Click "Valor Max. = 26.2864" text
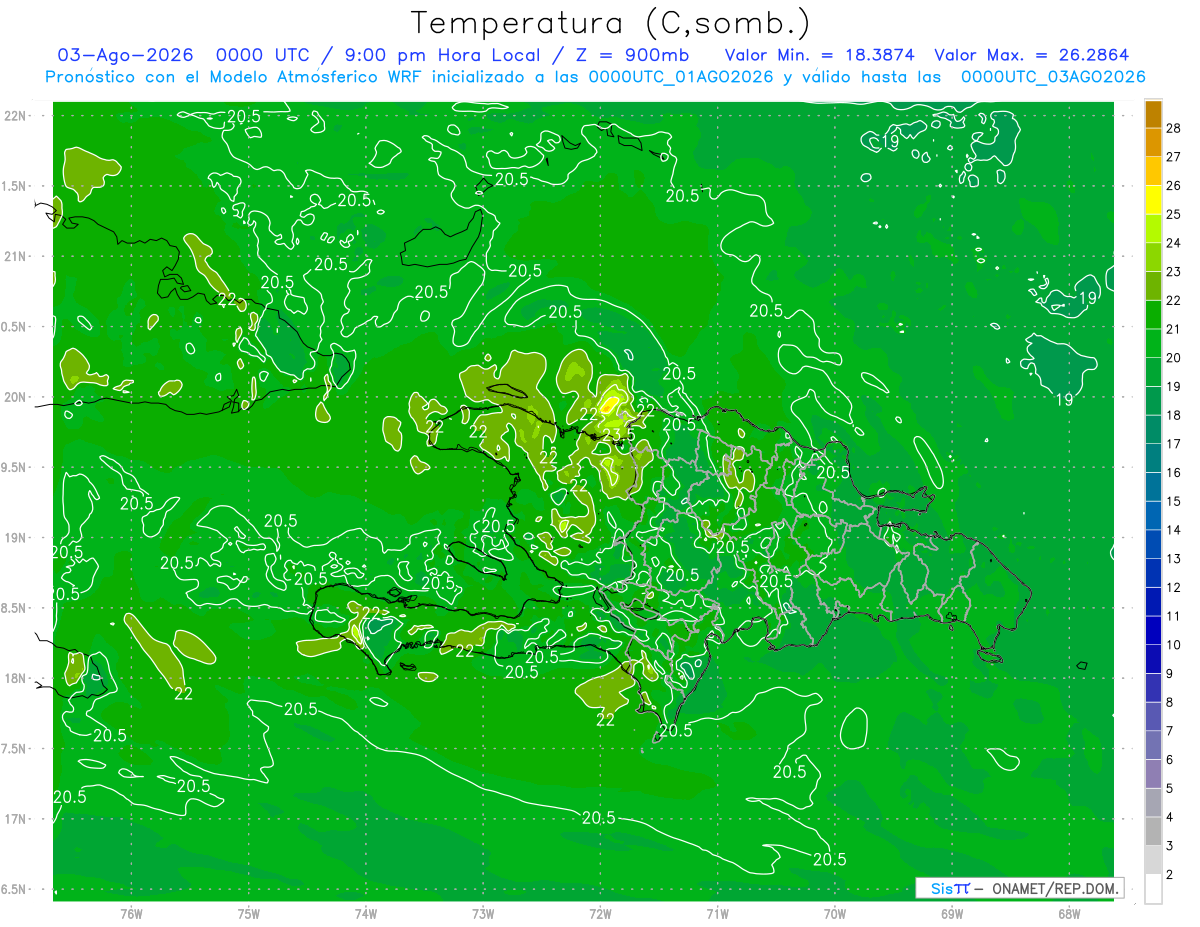This screenshot has height=927, width=1200. click(1032, 56)
